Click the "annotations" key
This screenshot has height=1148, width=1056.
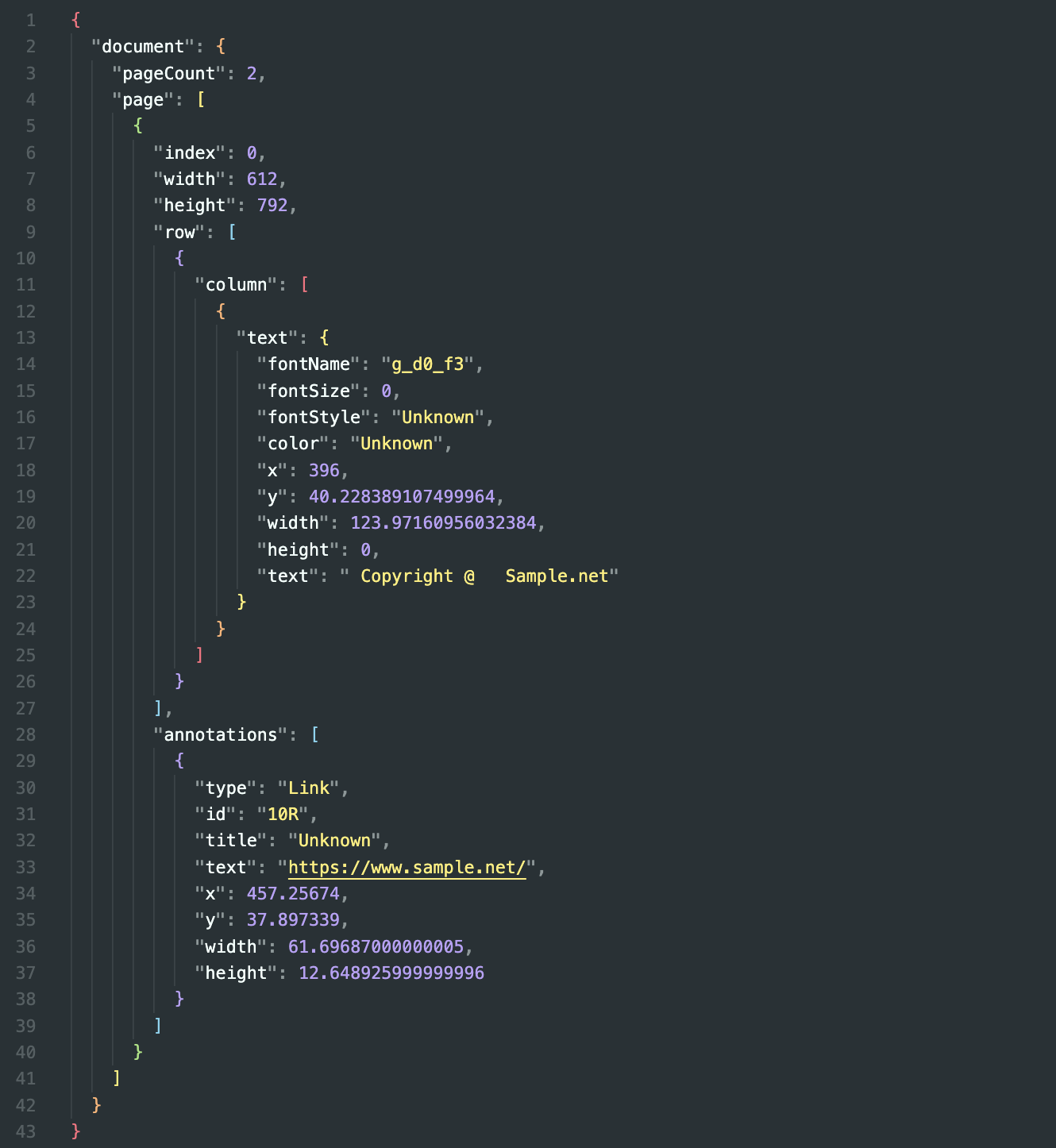221,734
